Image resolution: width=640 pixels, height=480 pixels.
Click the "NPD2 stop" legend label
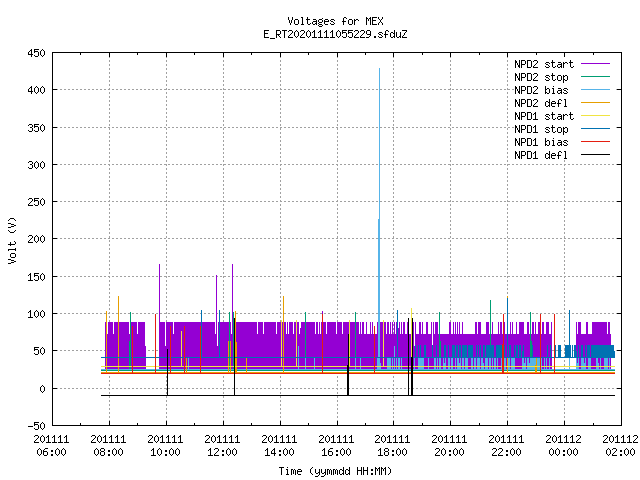point(541,77)
